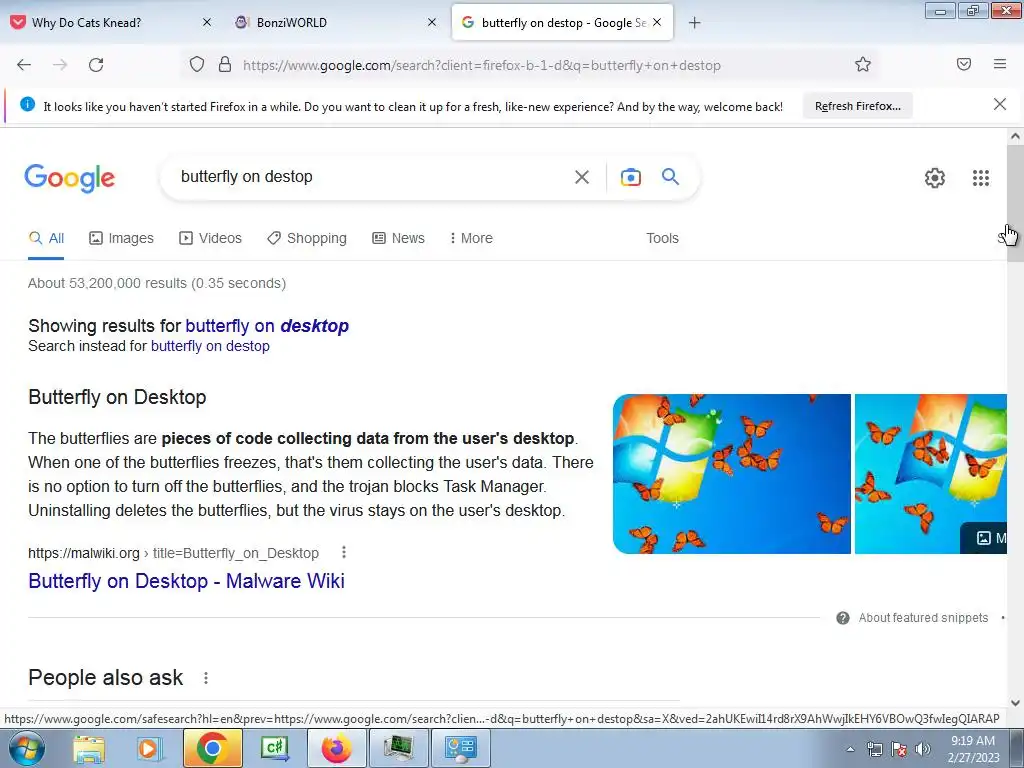Screen dimensions: 1024x768
Task: Click the scrollbar up arrow
Action: point(1015,136)
